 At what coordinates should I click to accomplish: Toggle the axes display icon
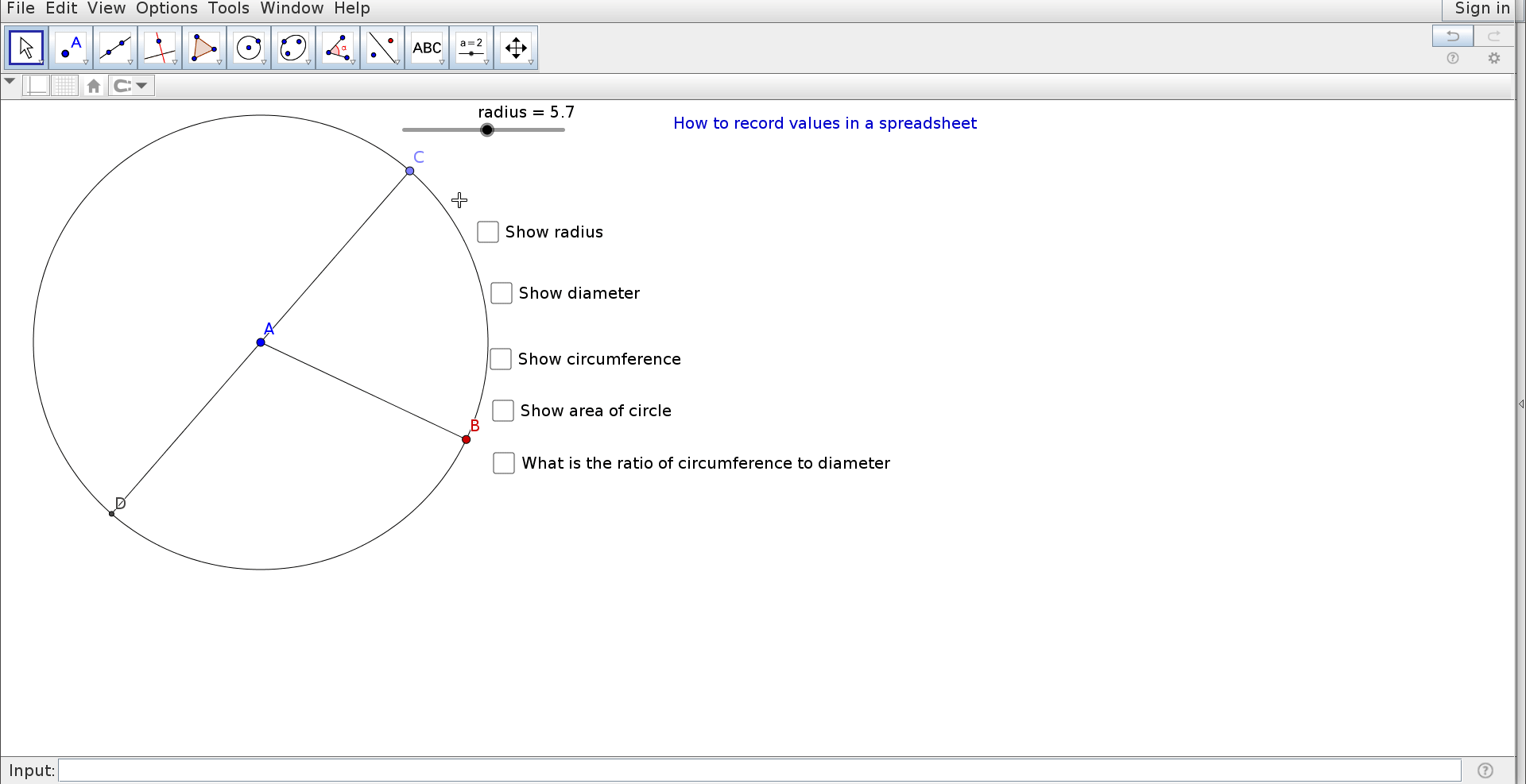click(36, 86)
